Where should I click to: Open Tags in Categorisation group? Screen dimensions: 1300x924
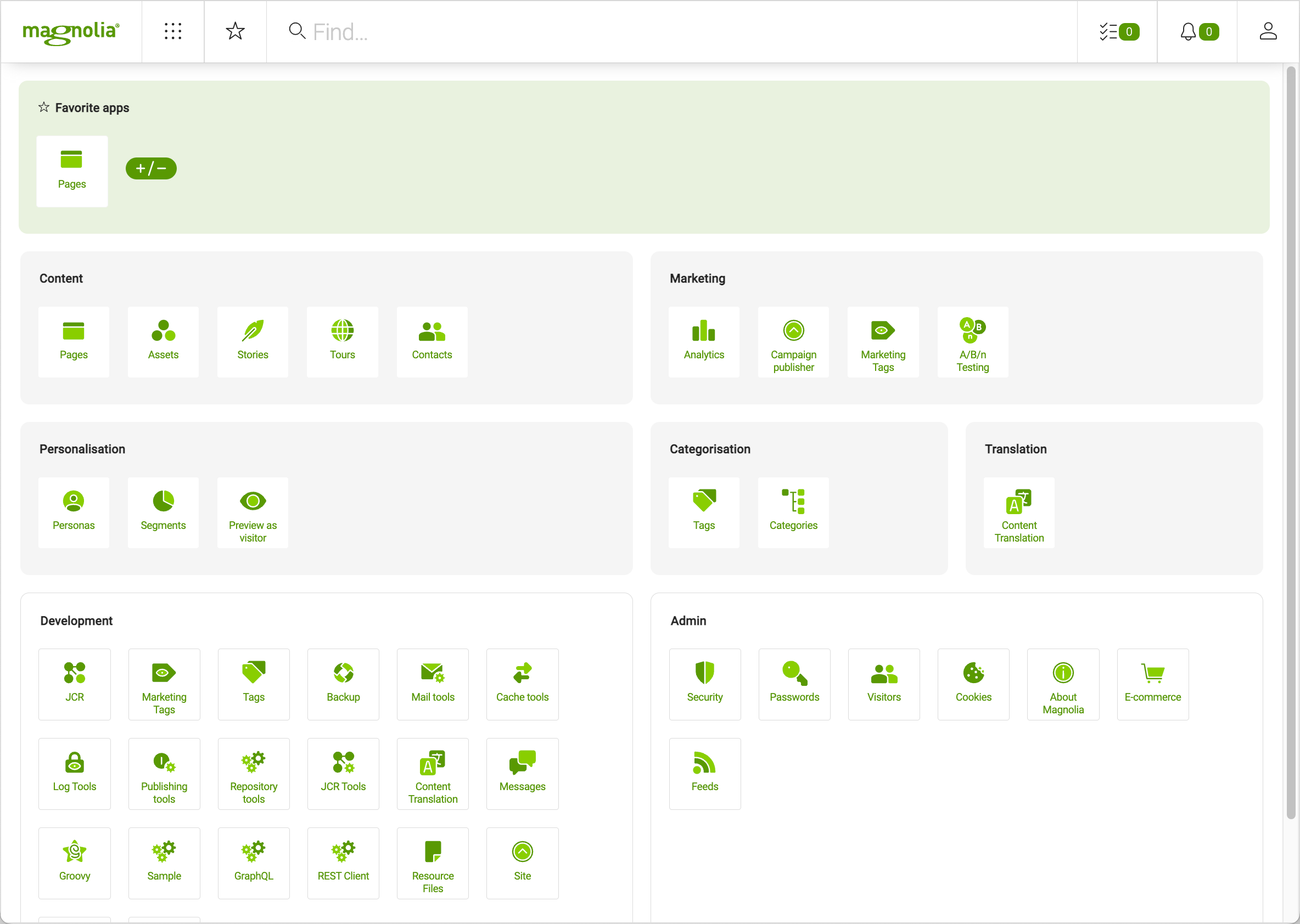[704, 512]
